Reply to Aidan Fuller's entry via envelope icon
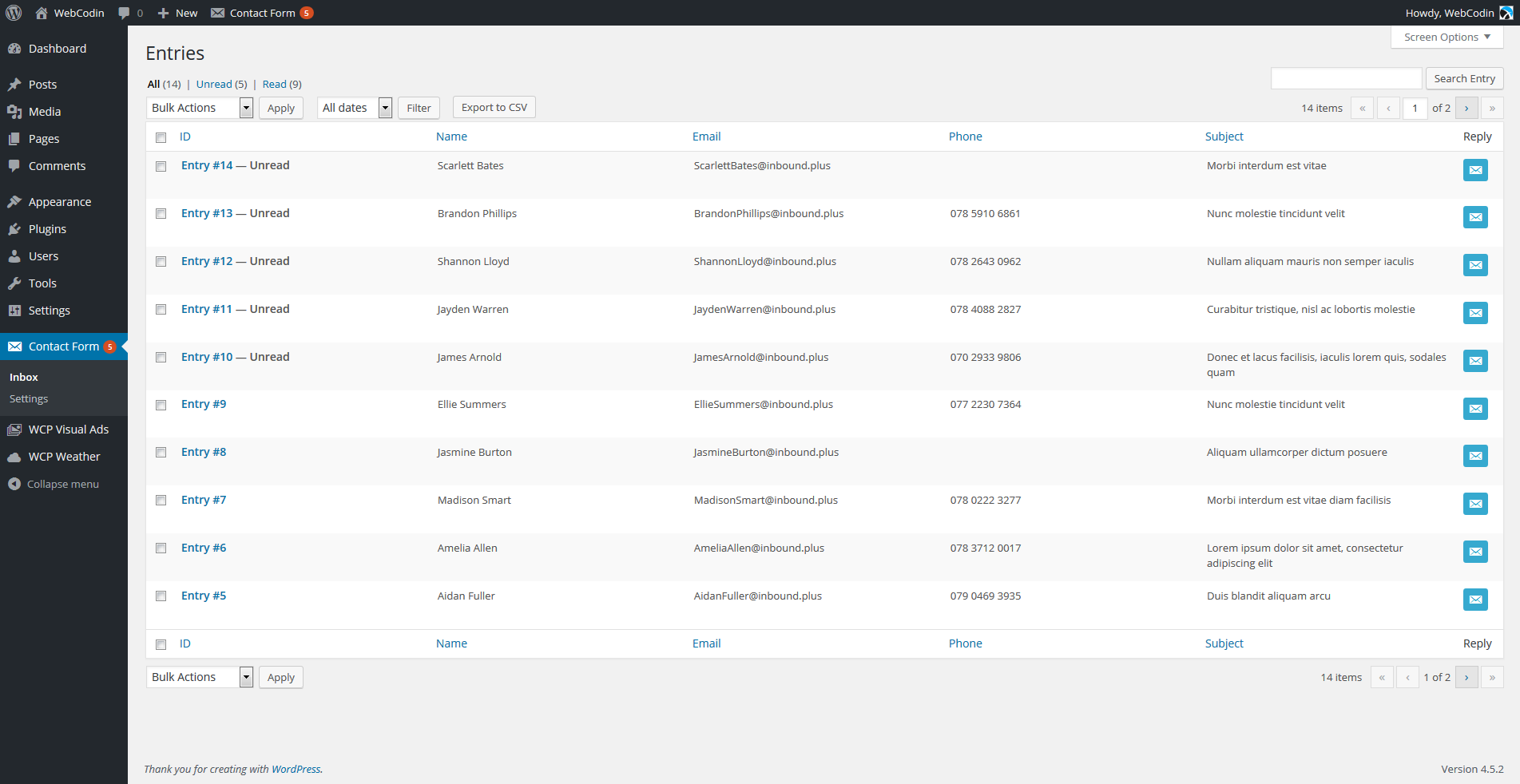This screenshot has width=1520, height=784. pyautogui.click(x=1474, y=600)
